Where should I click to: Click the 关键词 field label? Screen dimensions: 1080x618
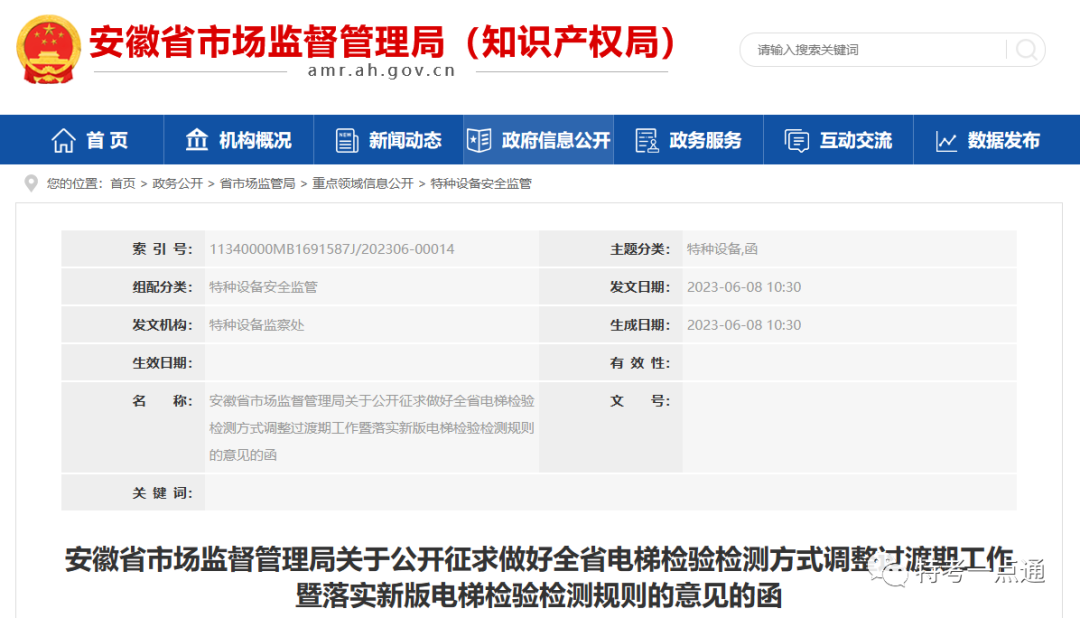(163, 493)
